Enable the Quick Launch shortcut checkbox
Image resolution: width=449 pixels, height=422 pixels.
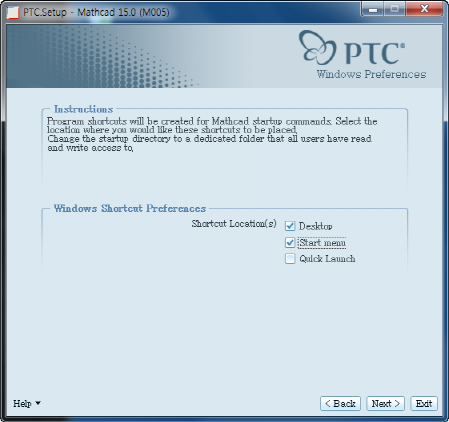point(290,259)
